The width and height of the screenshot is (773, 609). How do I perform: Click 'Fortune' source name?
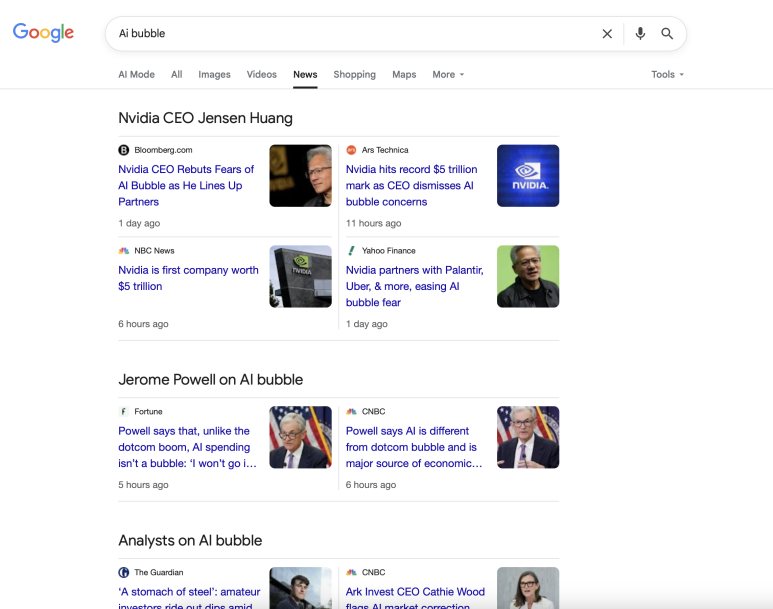(148, 411)
